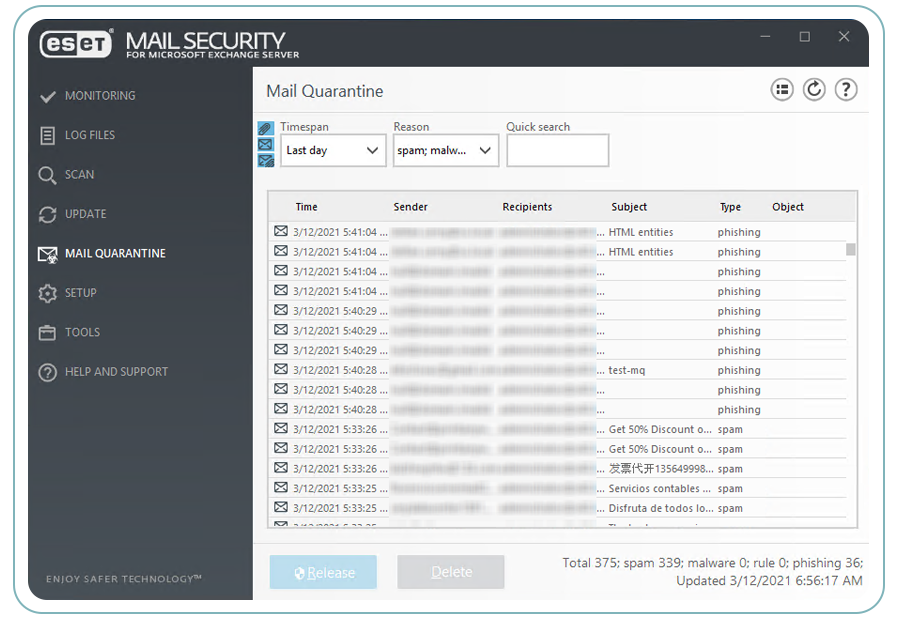
Task: Open the Monitoring section
Action: click(100, 96)
